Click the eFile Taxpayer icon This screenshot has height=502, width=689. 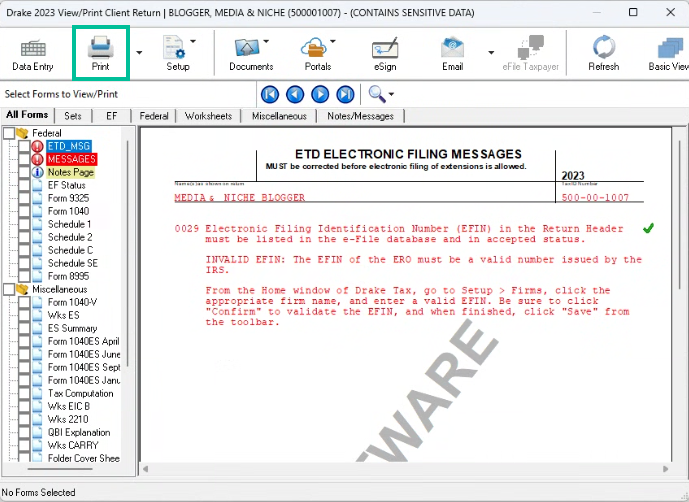coord(531,47)
